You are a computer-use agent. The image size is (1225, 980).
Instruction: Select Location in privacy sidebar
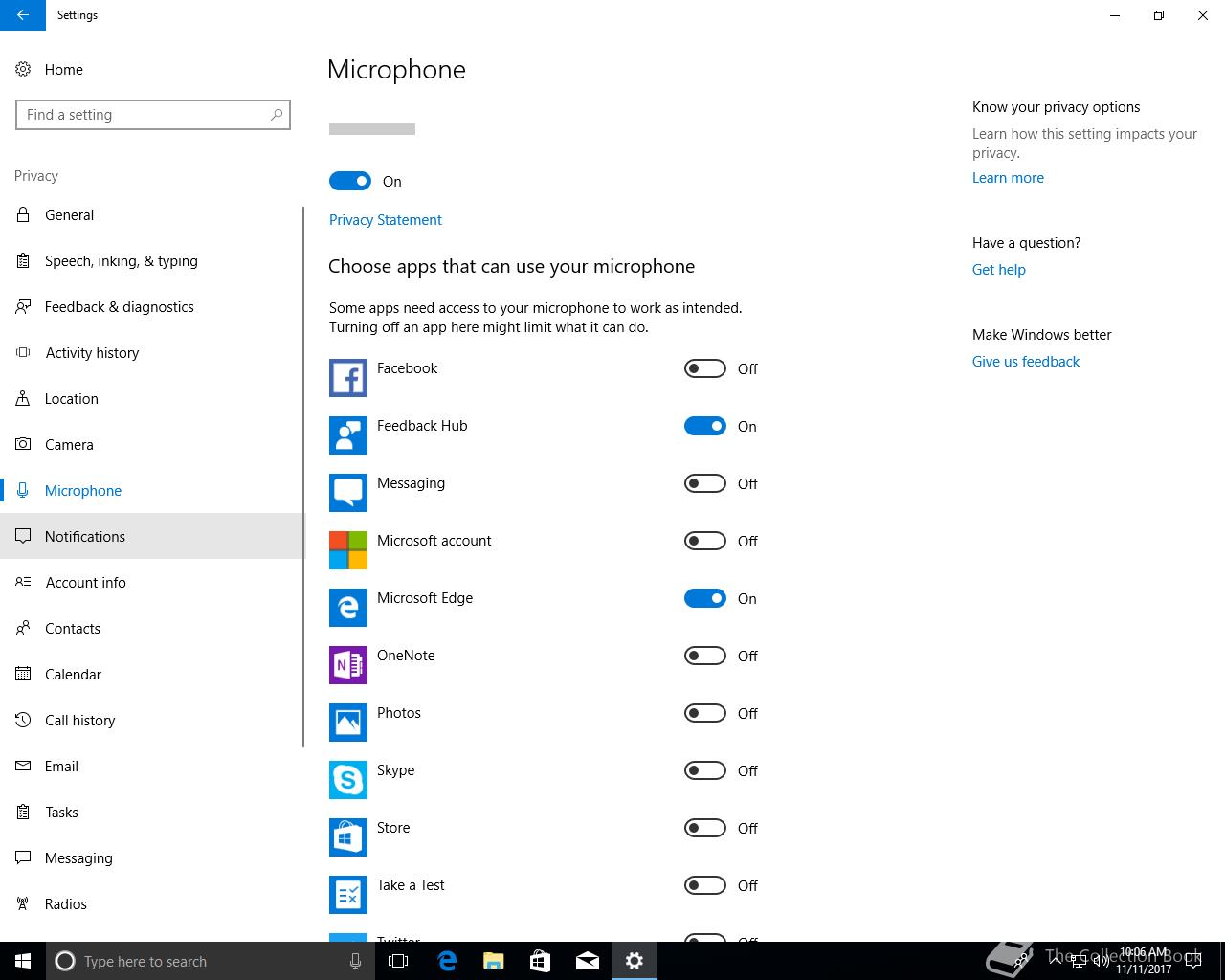(x=151, y=398)
